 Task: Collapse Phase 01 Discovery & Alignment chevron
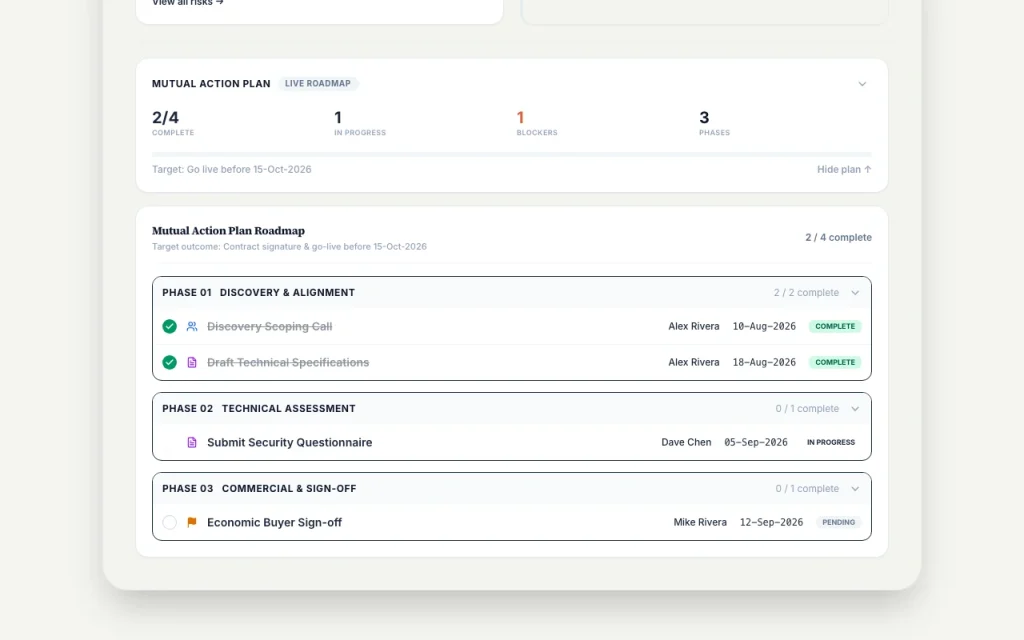tap(855, 293)
